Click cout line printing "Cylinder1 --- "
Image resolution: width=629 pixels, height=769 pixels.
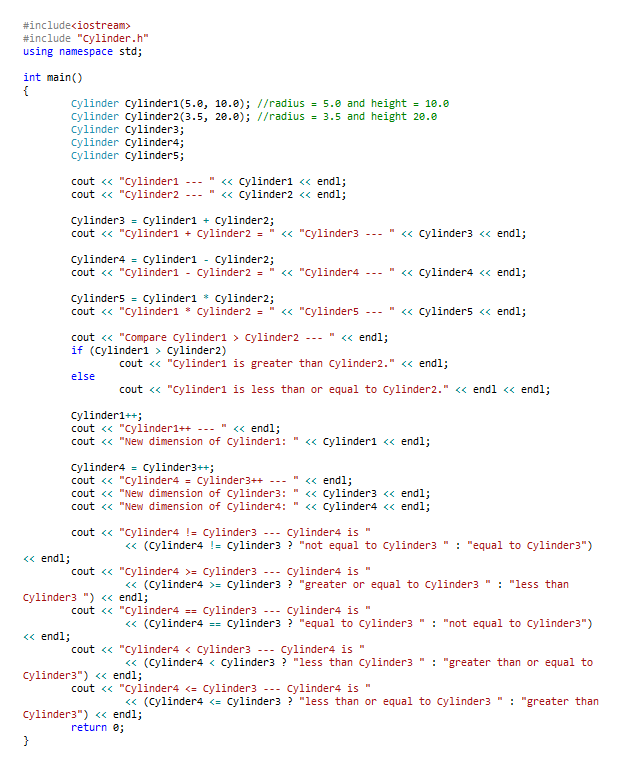(x=208, y=181)
